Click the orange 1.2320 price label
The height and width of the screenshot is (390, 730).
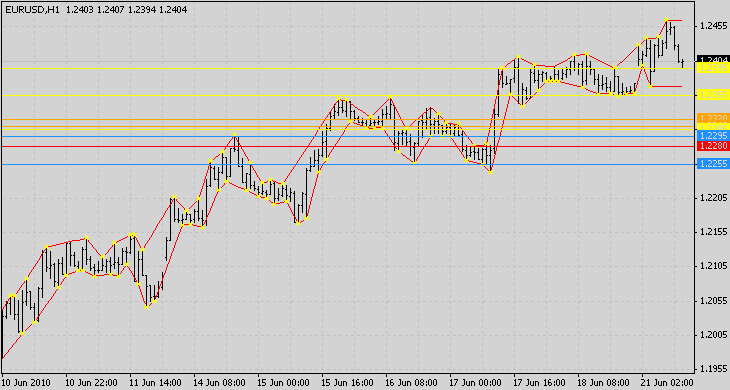713,118
